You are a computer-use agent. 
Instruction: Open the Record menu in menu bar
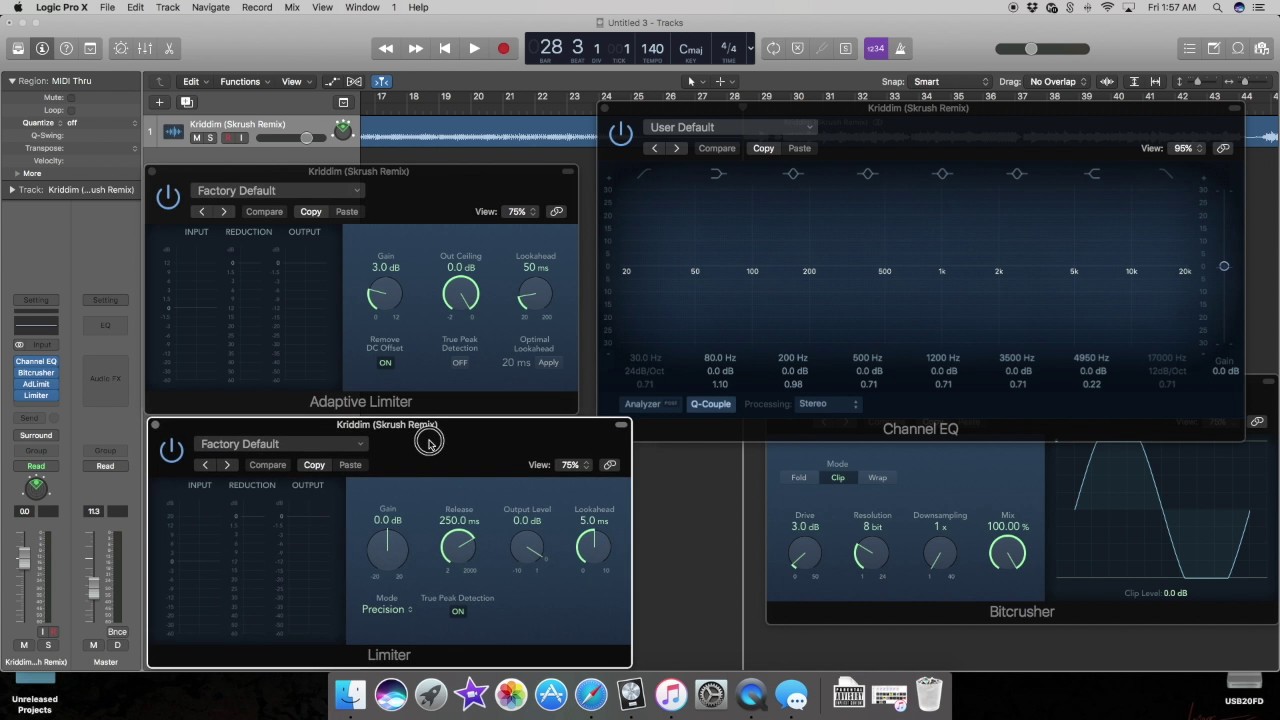[x=257, y=7]
